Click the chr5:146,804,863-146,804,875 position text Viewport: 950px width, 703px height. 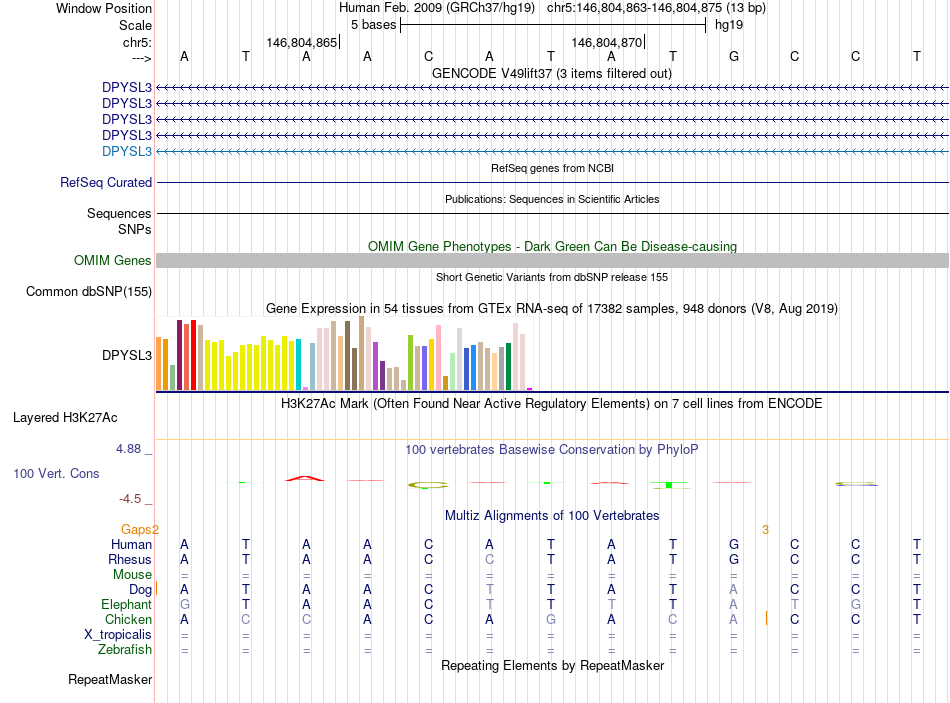(x=656, y=8)
